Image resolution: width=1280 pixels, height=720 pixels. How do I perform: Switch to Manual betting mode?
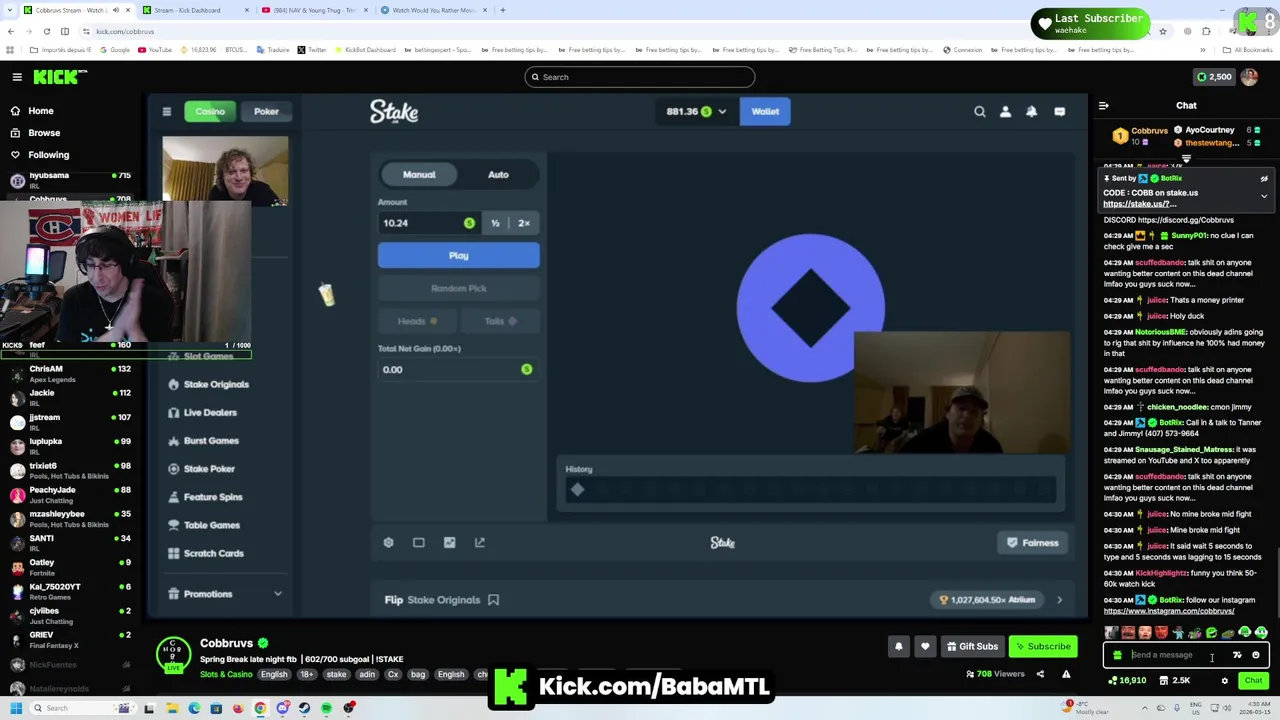click(x=419, y=174)
